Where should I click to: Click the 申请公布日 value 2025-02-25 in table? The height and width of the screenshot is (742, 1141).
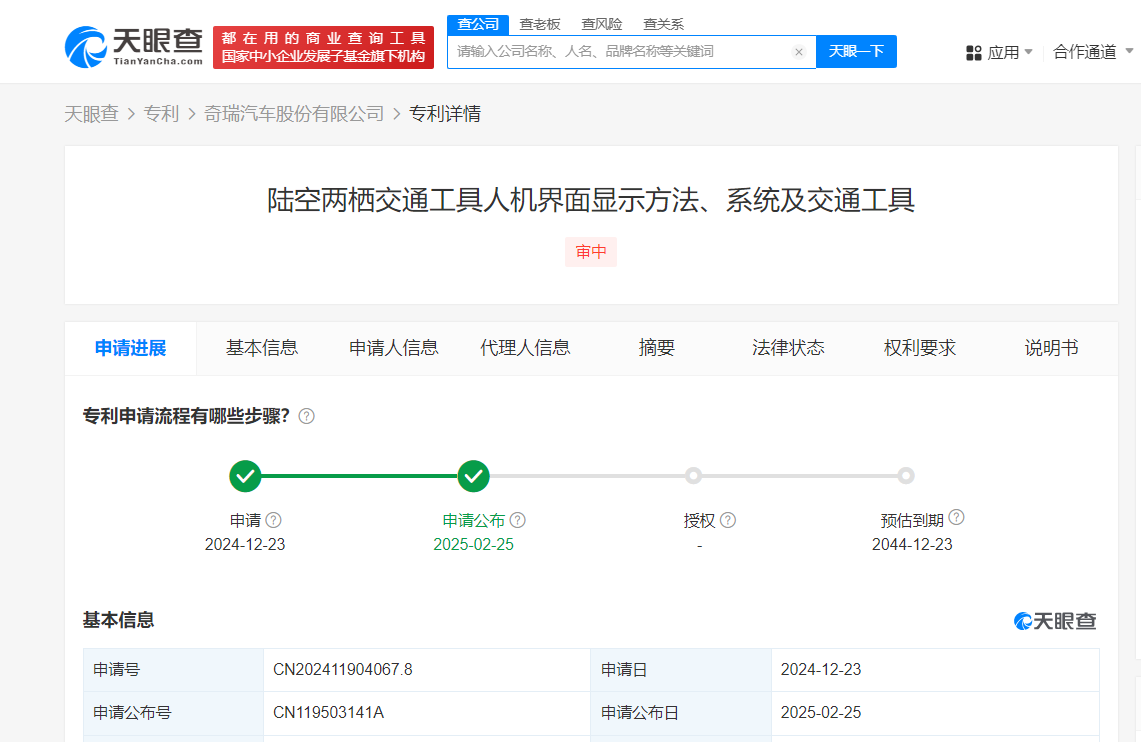click(821, 713)
